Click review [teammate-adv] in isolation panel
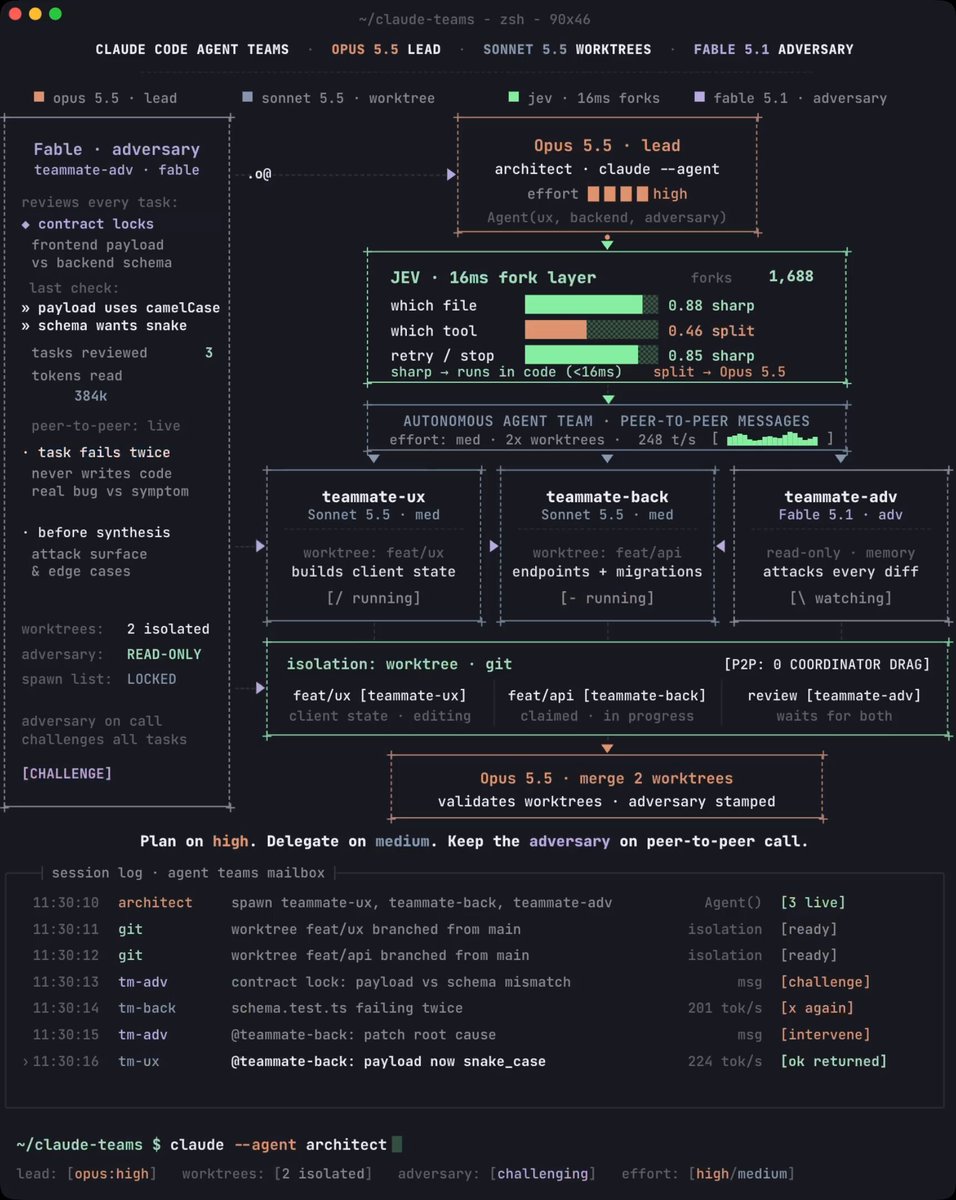 click(x=834, y=695)
